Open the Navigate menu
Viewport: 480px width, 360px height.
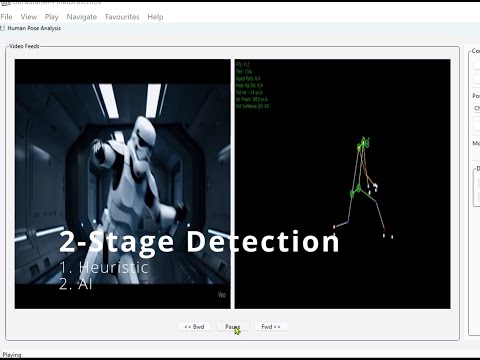[81, 17]
